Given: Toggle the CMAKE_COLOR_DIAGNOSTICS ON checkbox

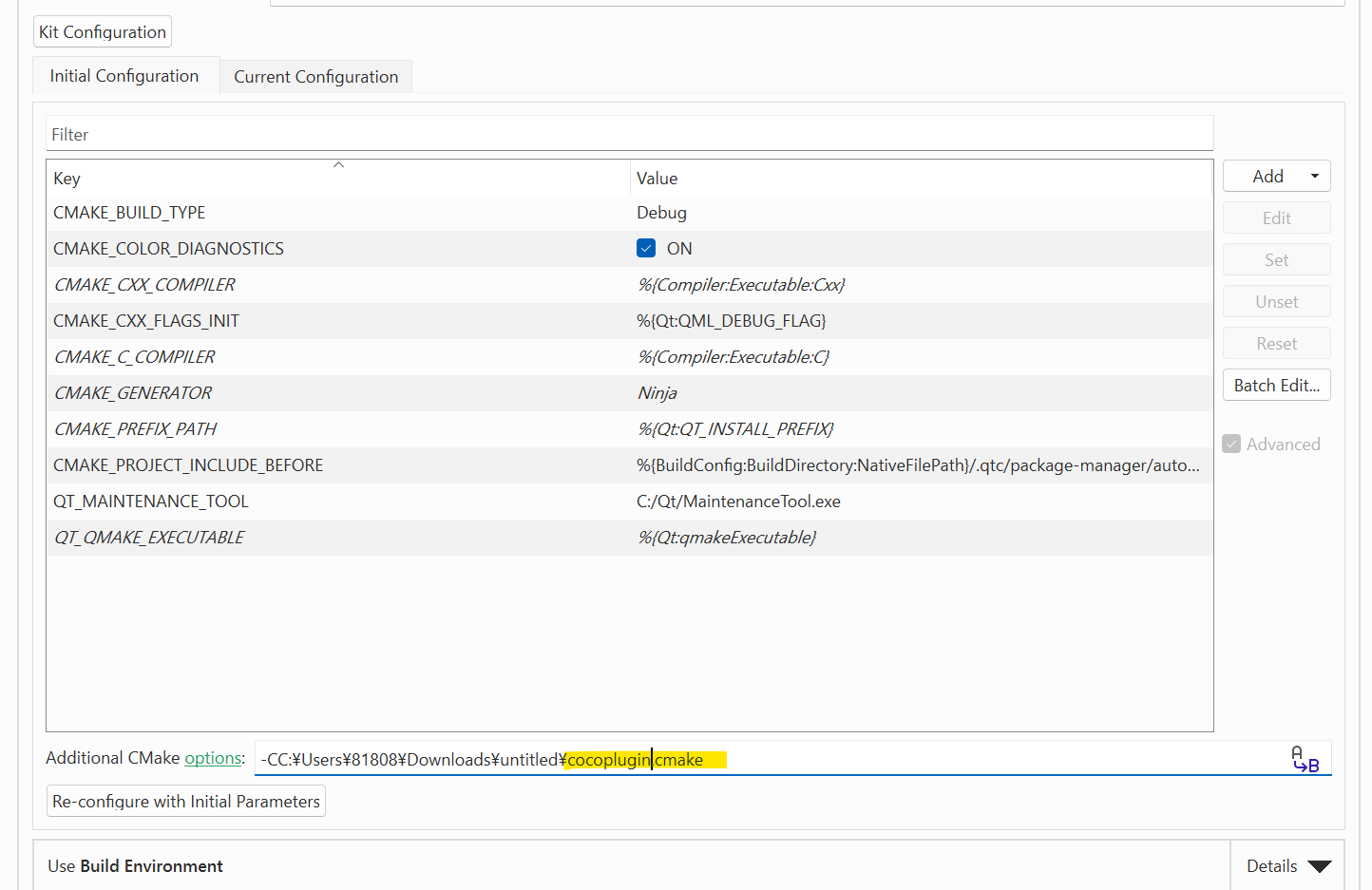Looking at the screenshot, I should pyautogui.click(x=646, y=249).
